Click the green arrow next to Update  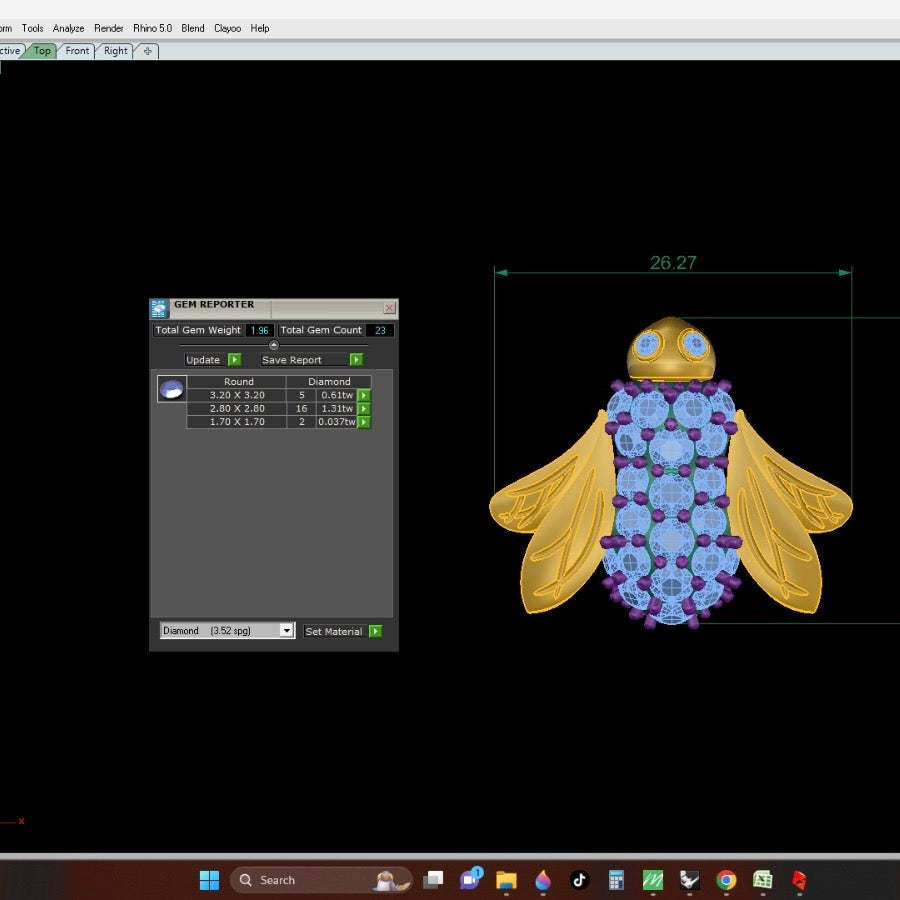pos(234,360)
